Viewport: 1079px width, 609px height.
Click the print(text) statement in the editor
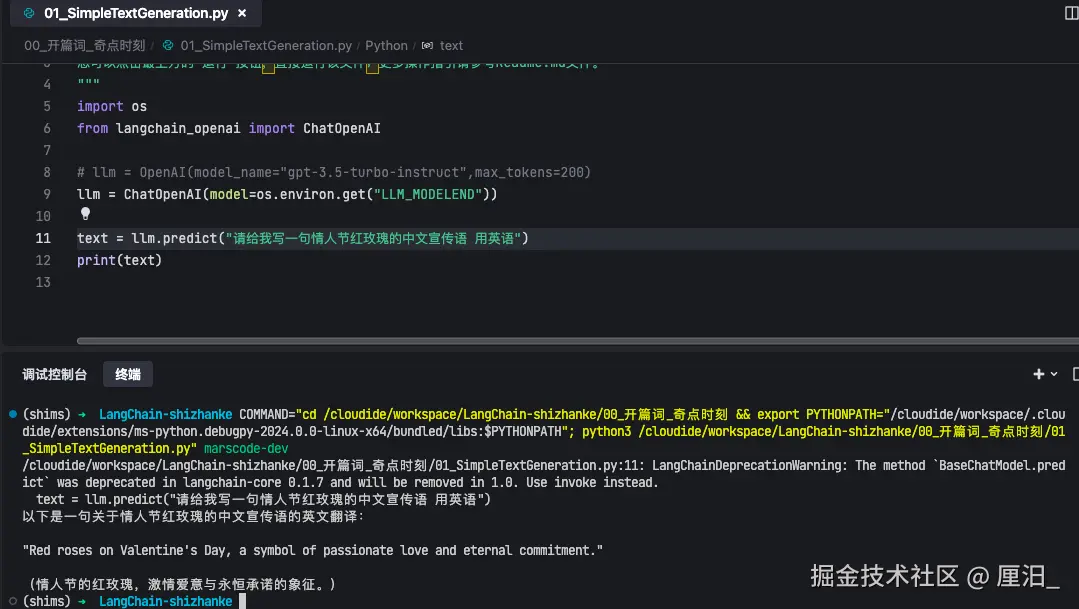click(x=120, y=260)
